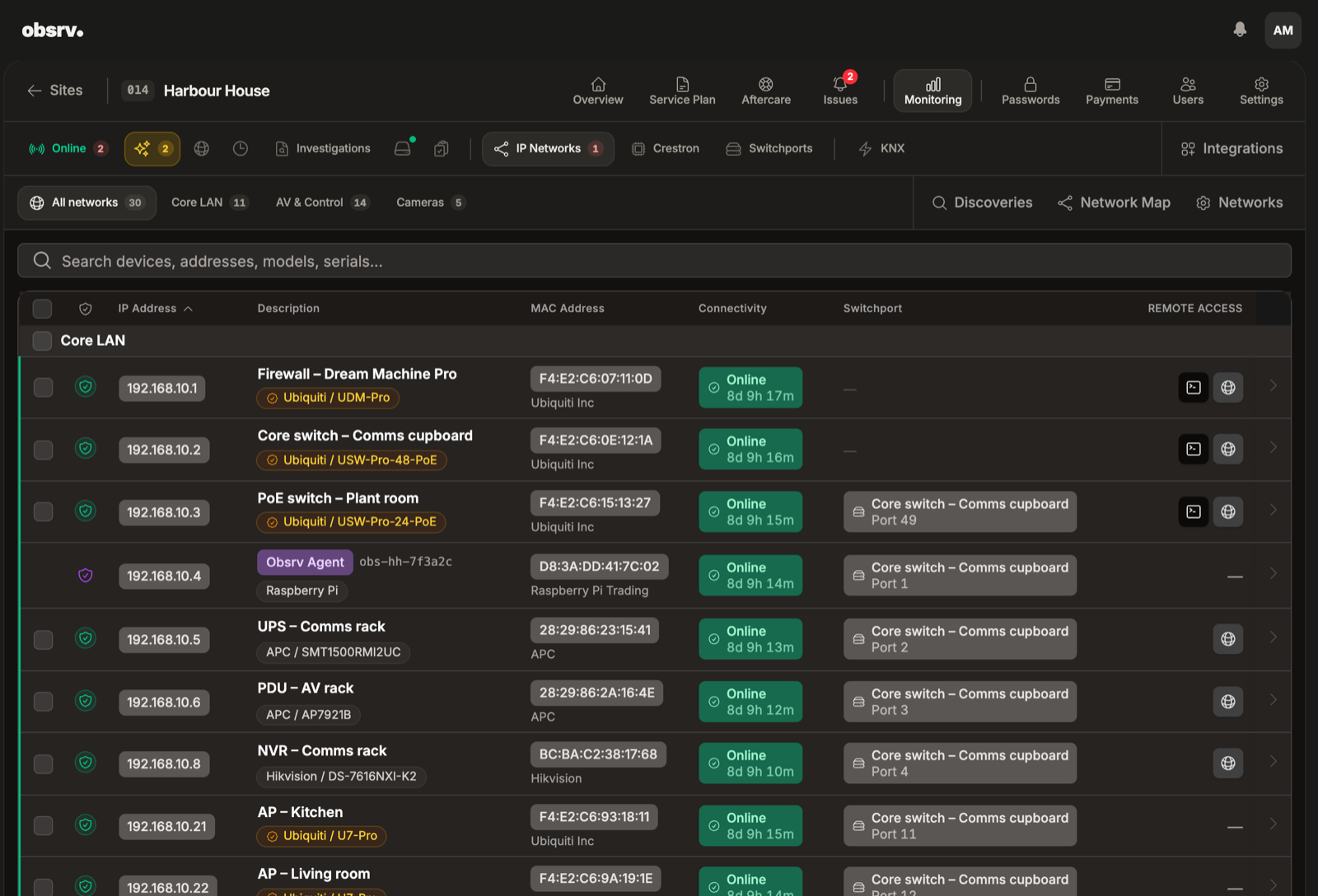Open web access for NVR Comms rack
The image size is (1318, 896).
coord(1228,763)
